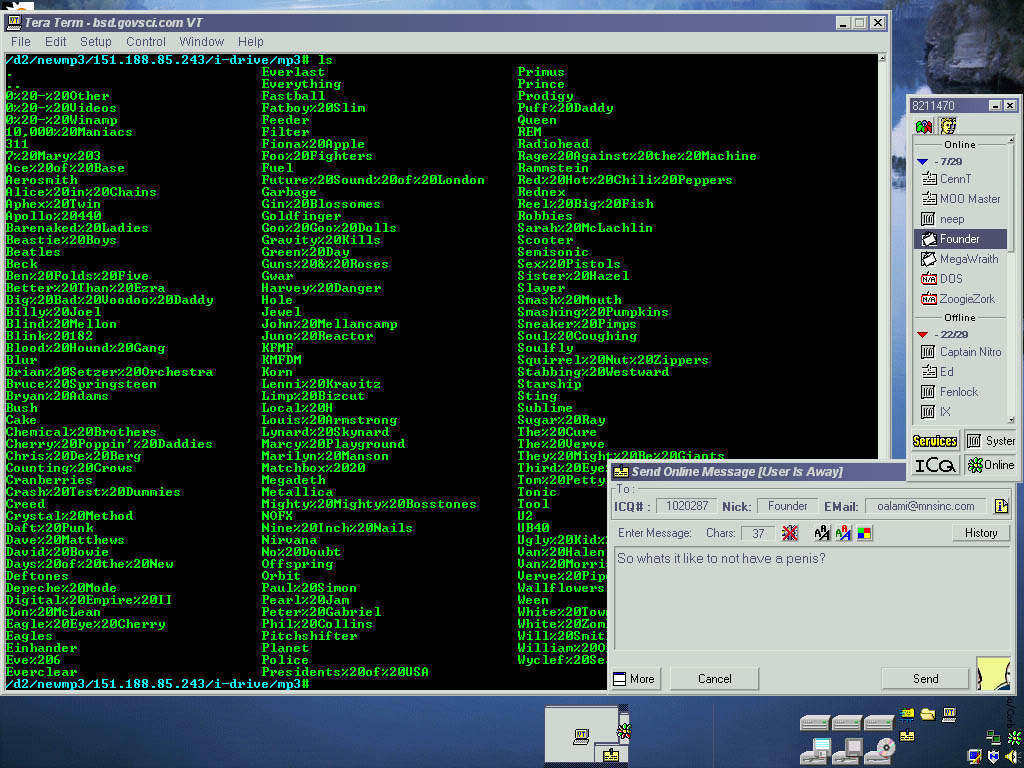Open the ICQ add users icon
Image resolution: width=1024 pixels, height=768 pixels.
[x=924, y=126]
